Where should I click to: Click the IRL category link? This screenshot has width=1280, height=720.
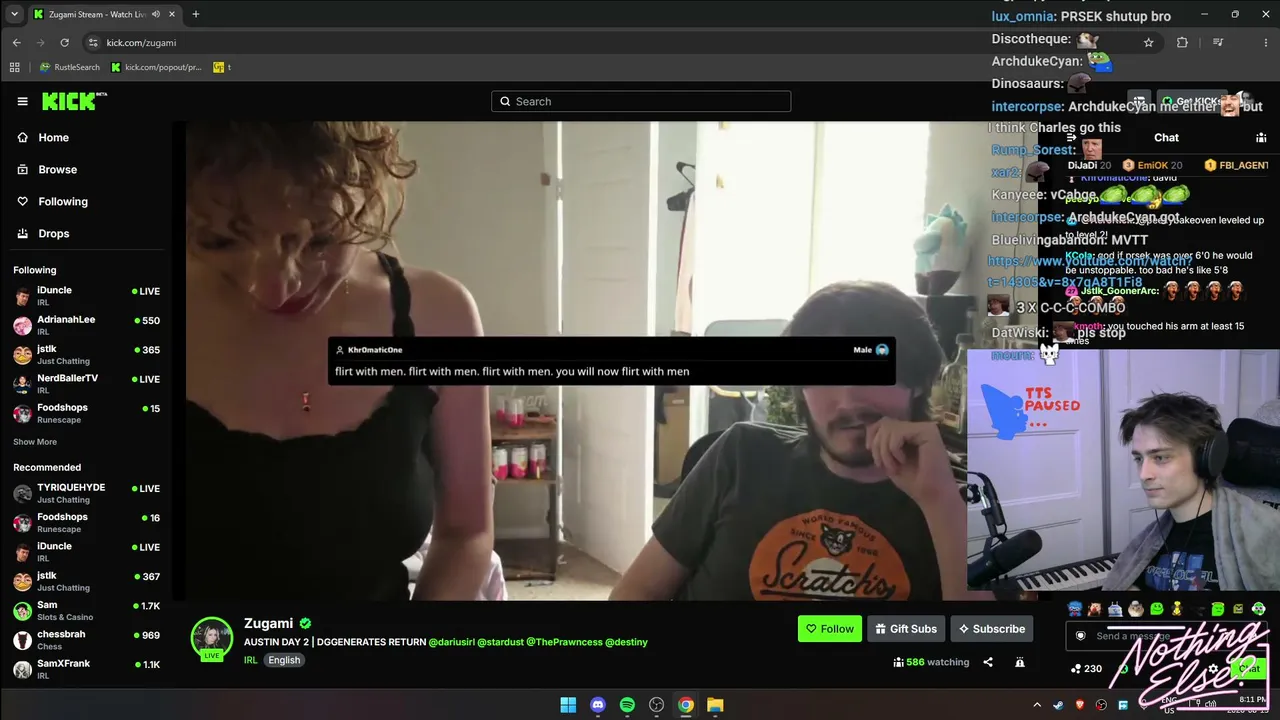251,660
